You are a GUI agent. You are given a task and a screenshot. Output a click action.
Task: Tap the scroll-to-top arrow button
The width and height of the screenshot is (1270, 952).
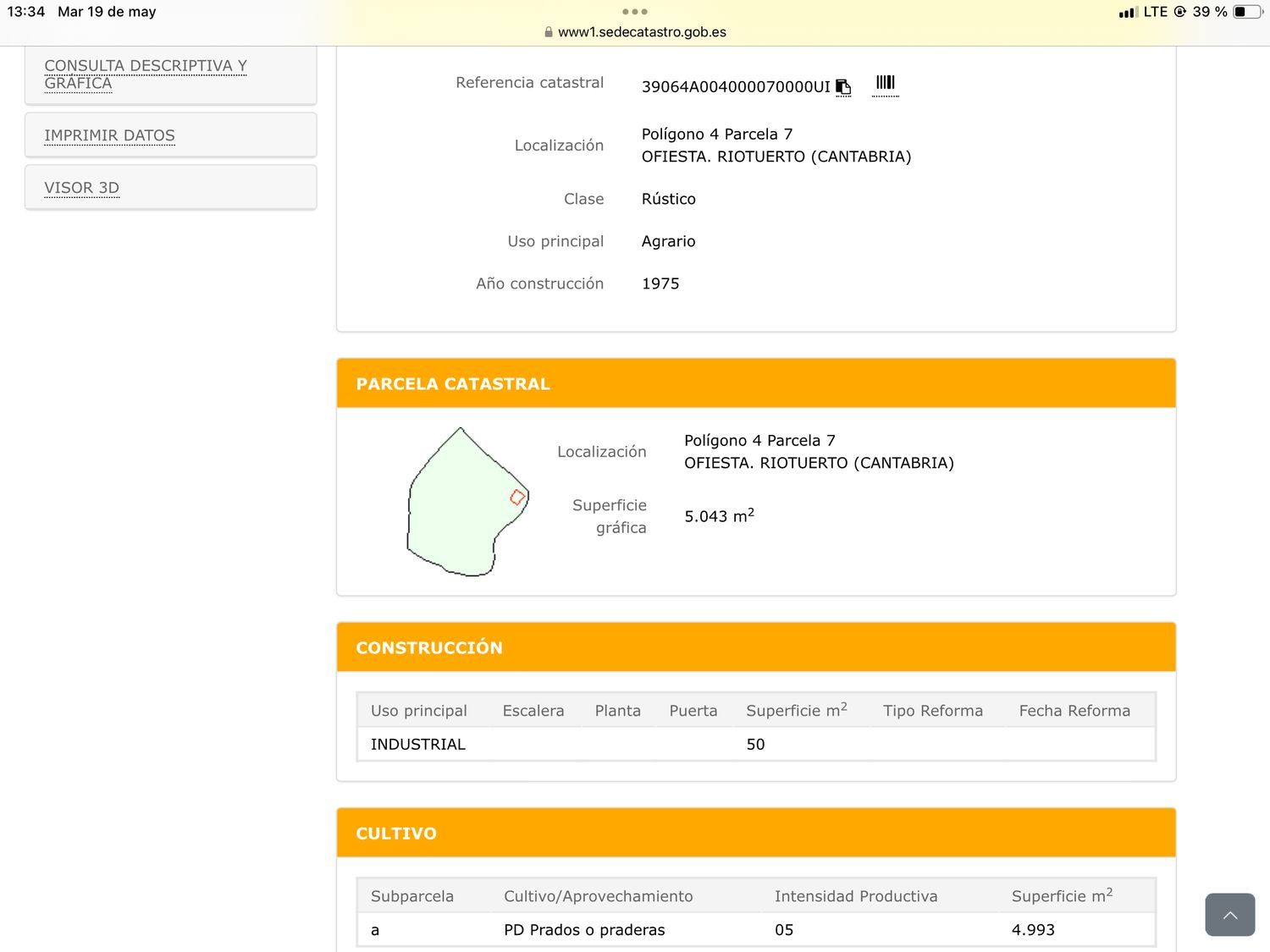click(1230, 915)
